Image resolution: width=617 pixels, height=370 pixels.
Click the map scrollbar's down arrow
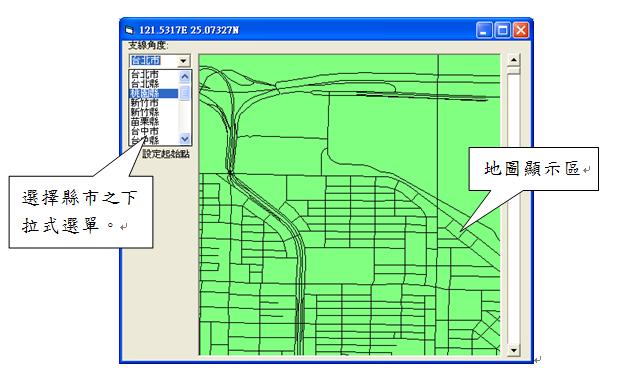pos(514,350)
